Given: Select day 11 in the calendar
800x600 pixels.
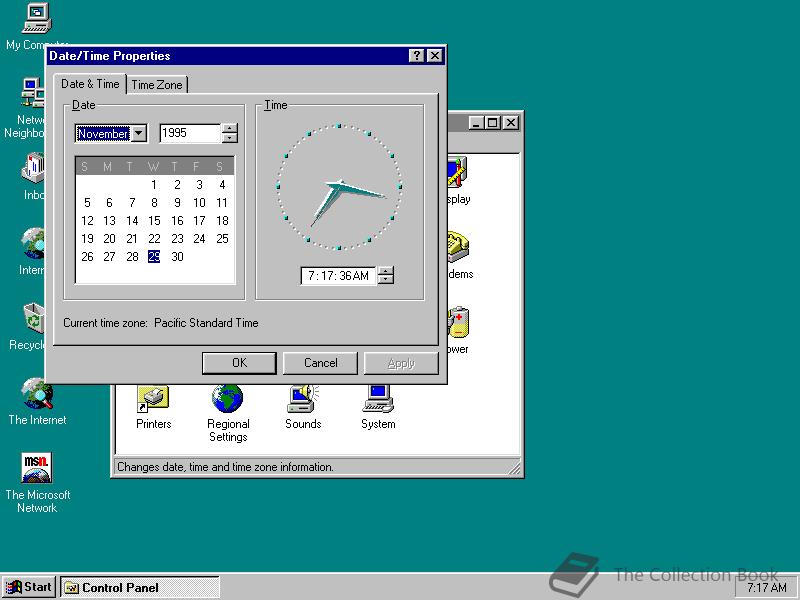Looking at the screenshot, I should tap(222, 203).
